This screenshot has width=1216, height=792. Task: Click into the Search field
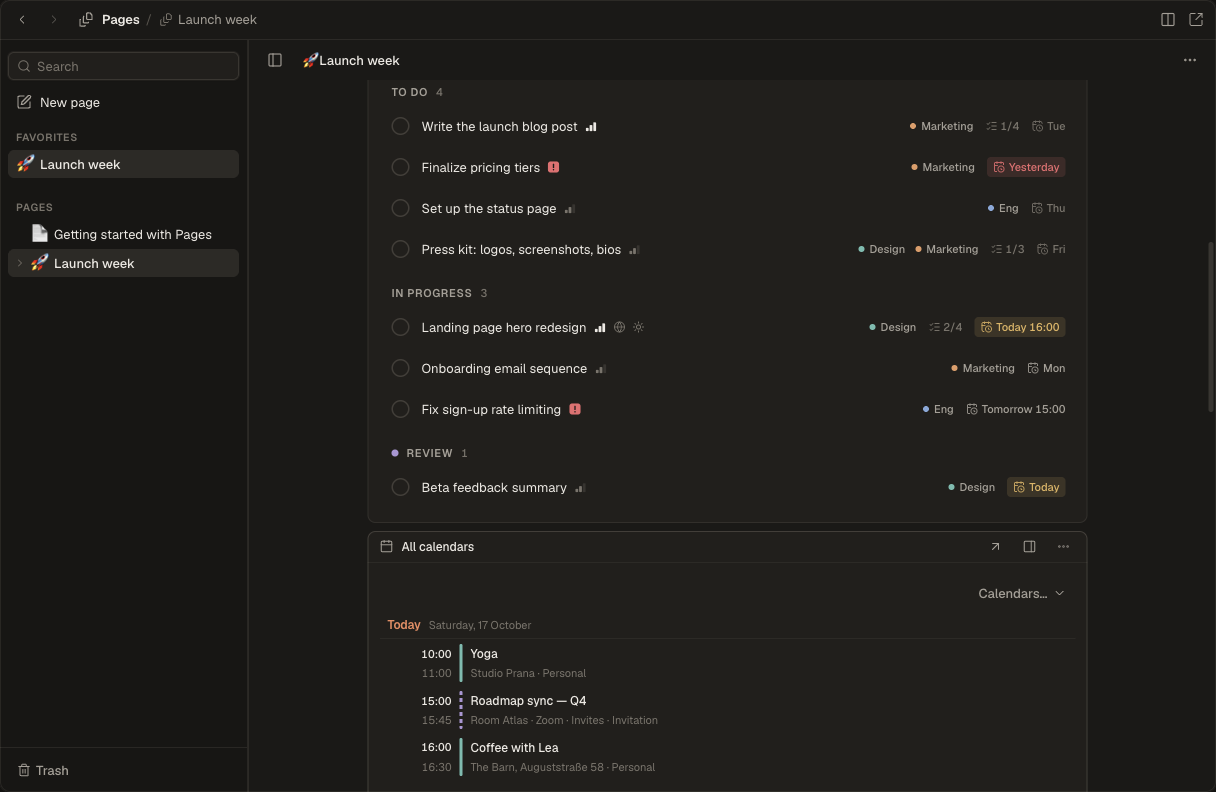pyautogui.click(x=123, y=66)
